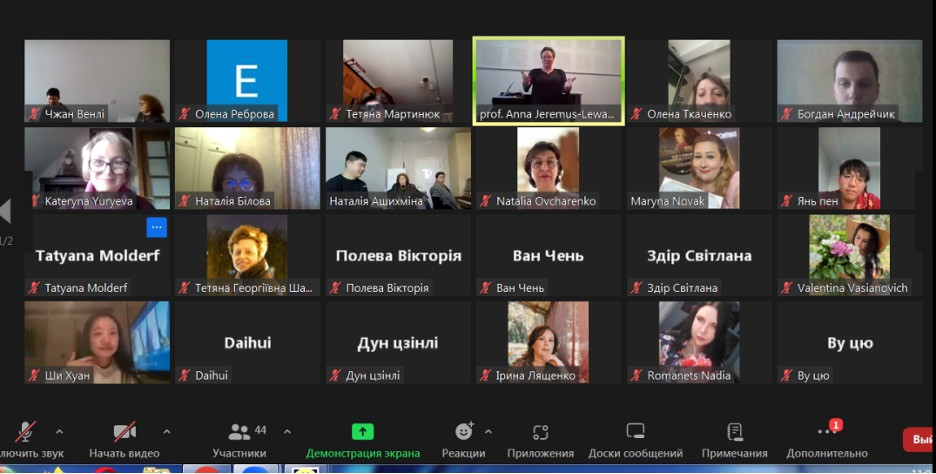This screenshot has height=474, width=936.
Task: Click the Янь пен name label
Action: click(x=818, y=201)
